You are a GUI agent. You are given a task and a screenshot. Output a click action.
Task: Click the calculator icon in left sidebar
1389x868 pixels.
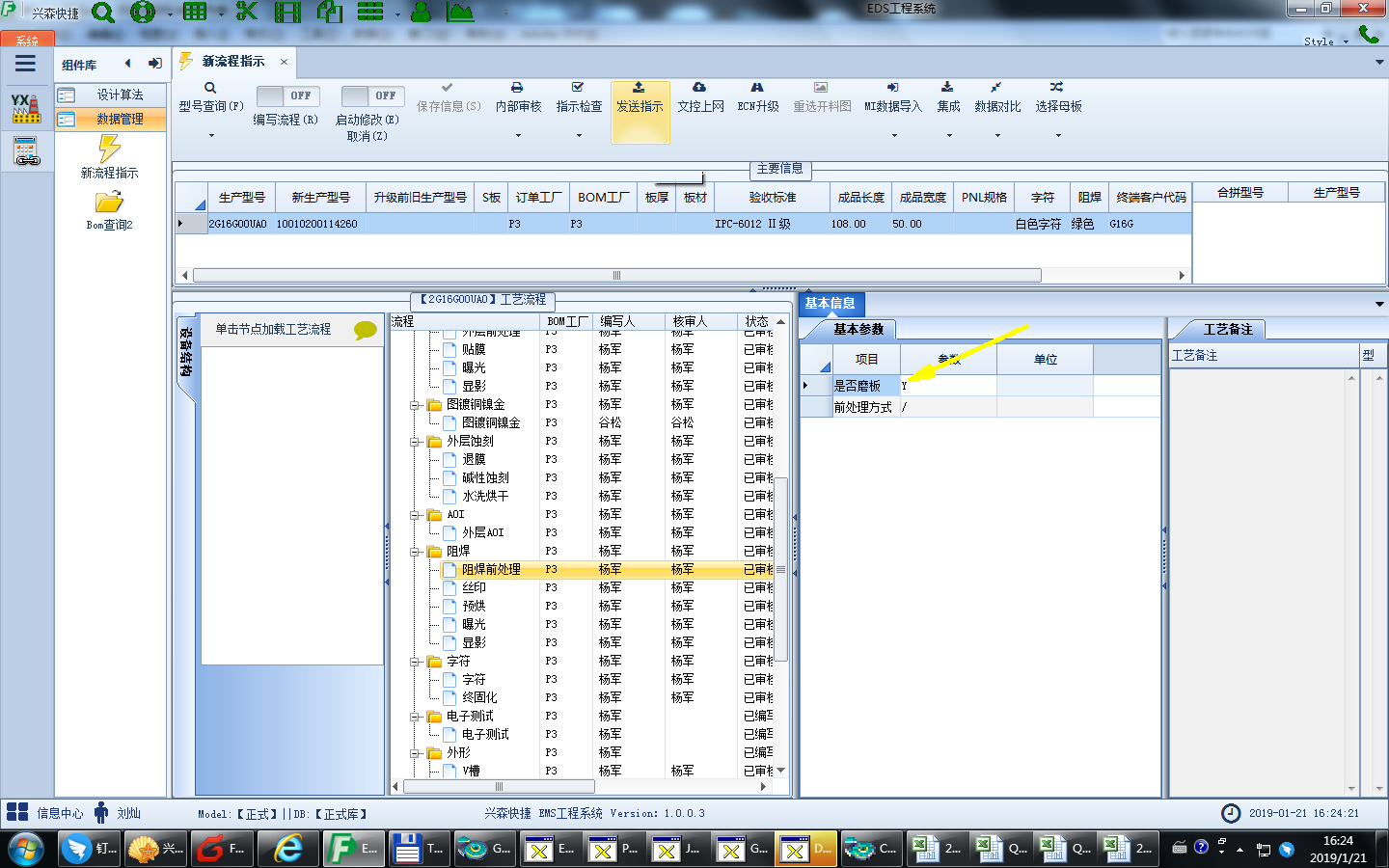pyautogui.click(x=26, y=151)
